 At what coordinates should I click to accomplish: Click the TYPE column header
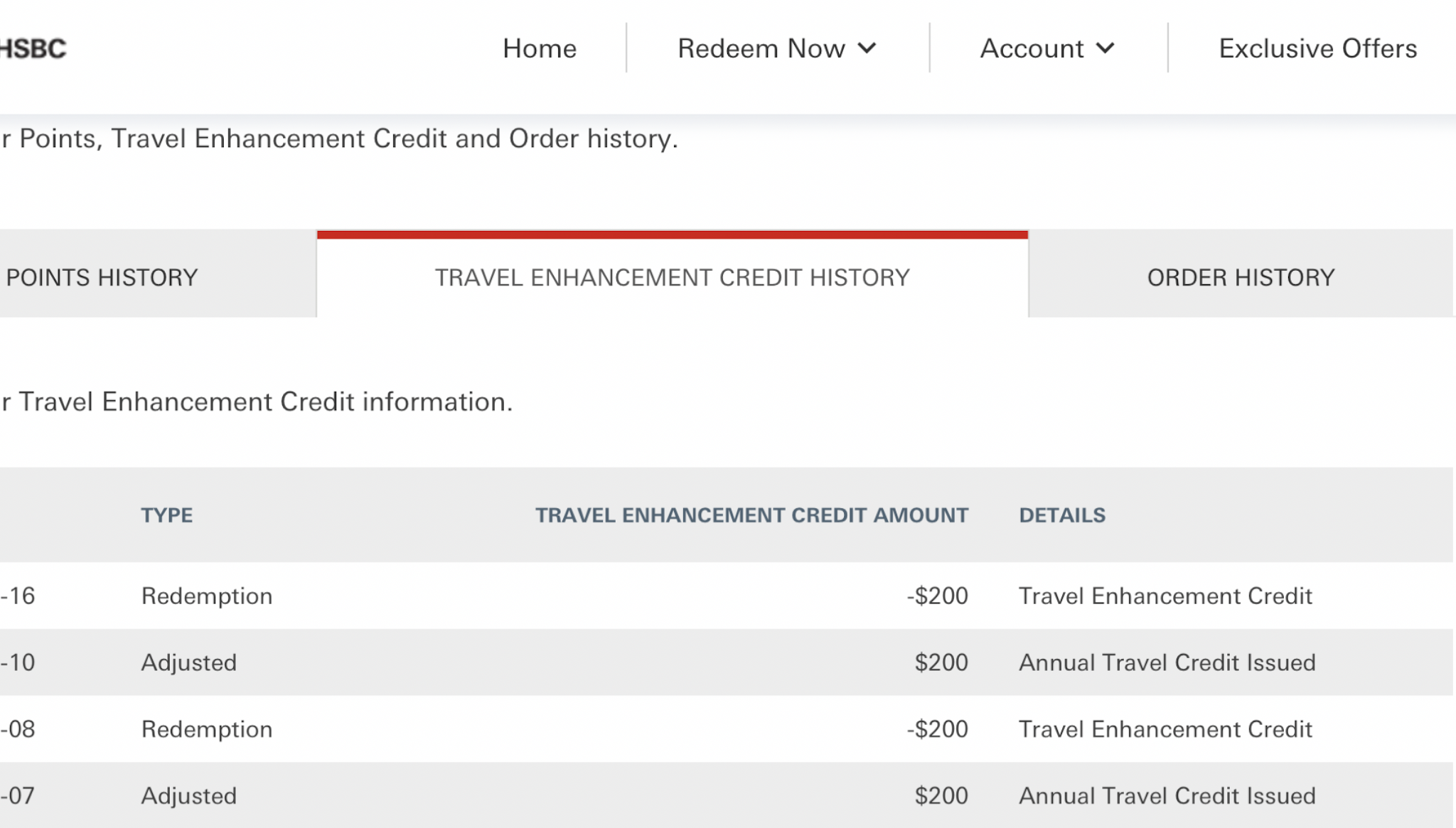click(166, 515)
